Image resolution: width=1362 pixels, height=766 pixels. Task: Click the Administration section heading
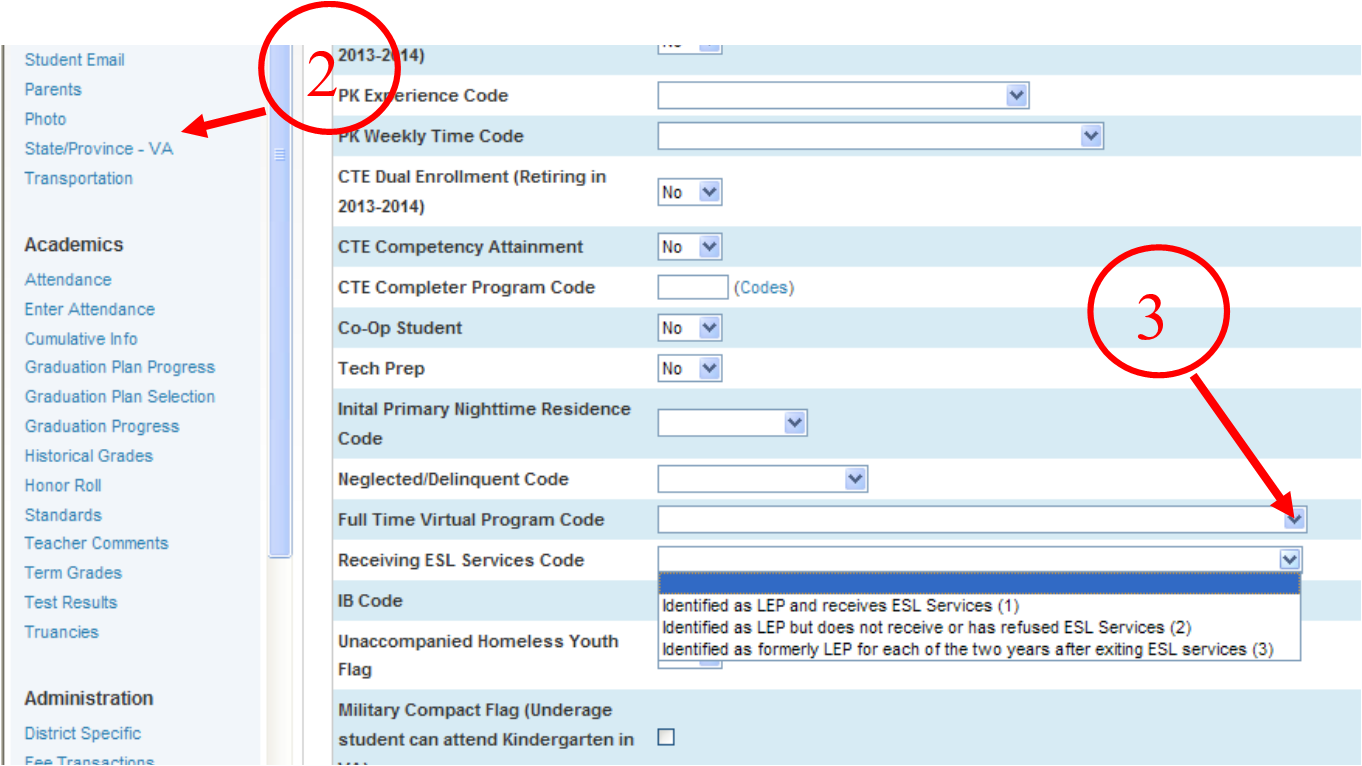point(89,698)
